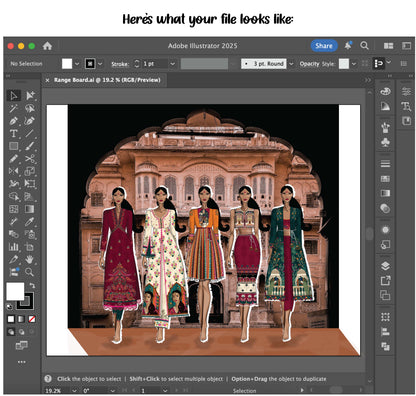This screenshot has width=416, height=396.
Task: Reset to default fill and stroke
Action: 10,307
